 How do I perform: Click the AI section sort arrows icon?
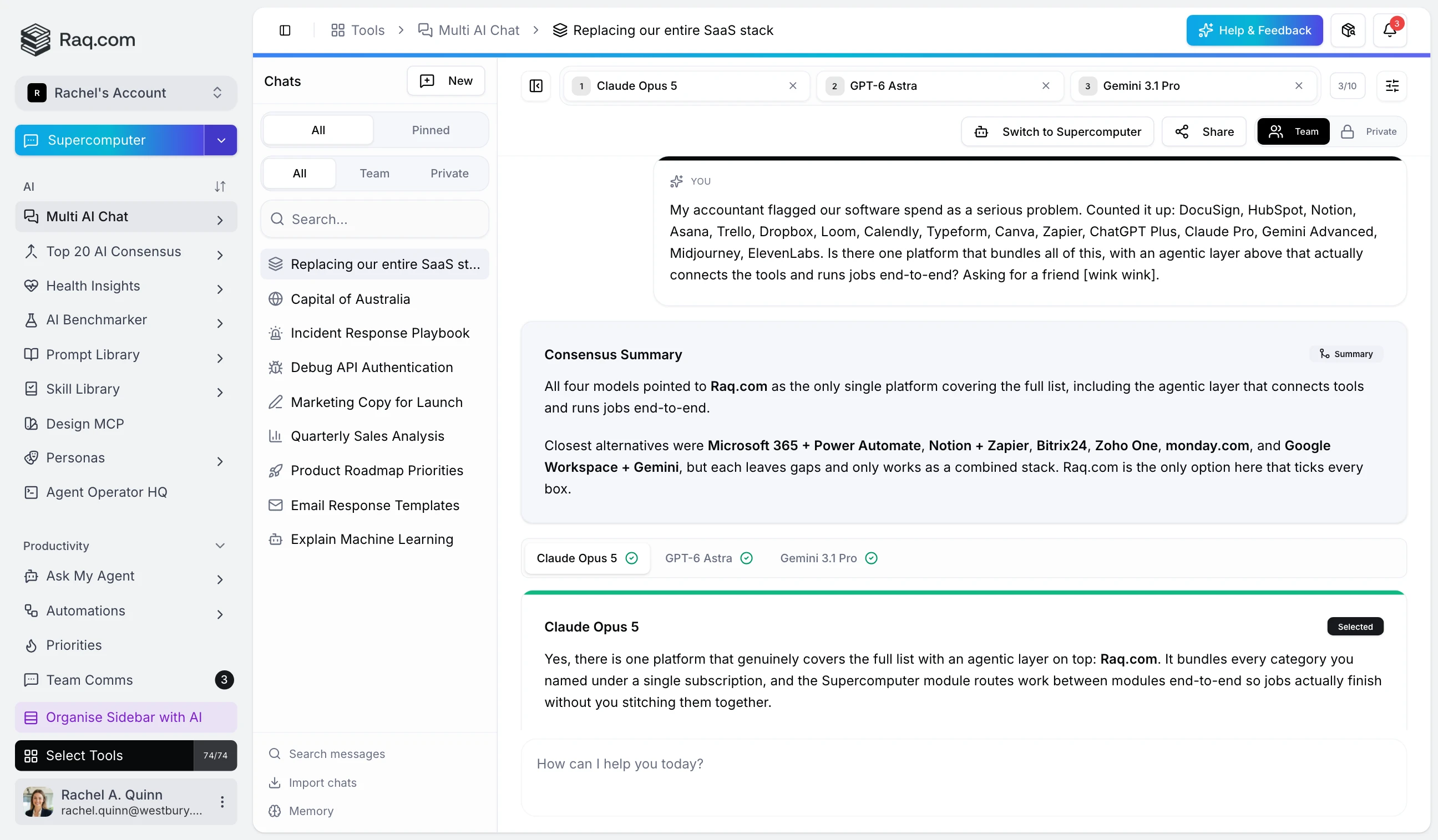(x=220, y=186)
